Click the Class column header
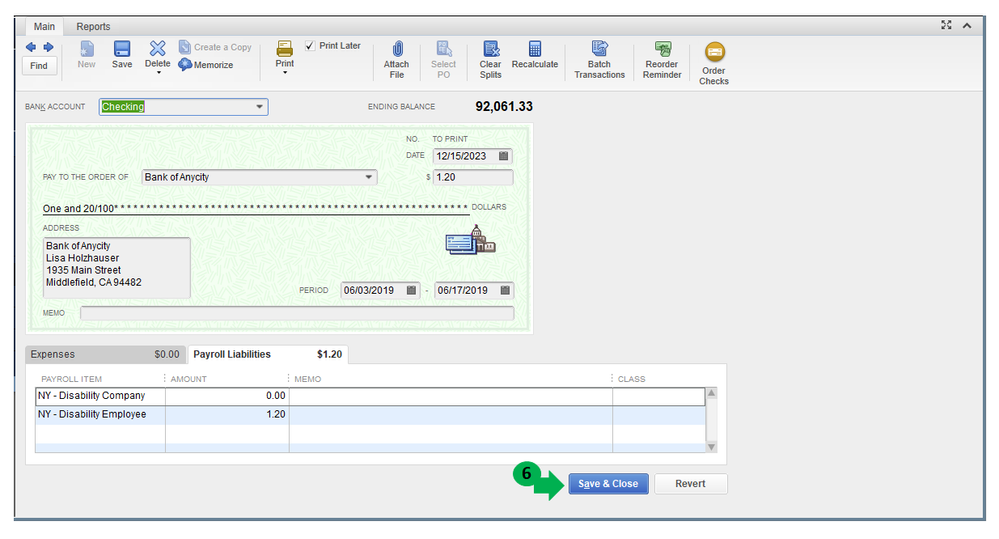The image size is (999, 539). (x=631, y=378)
